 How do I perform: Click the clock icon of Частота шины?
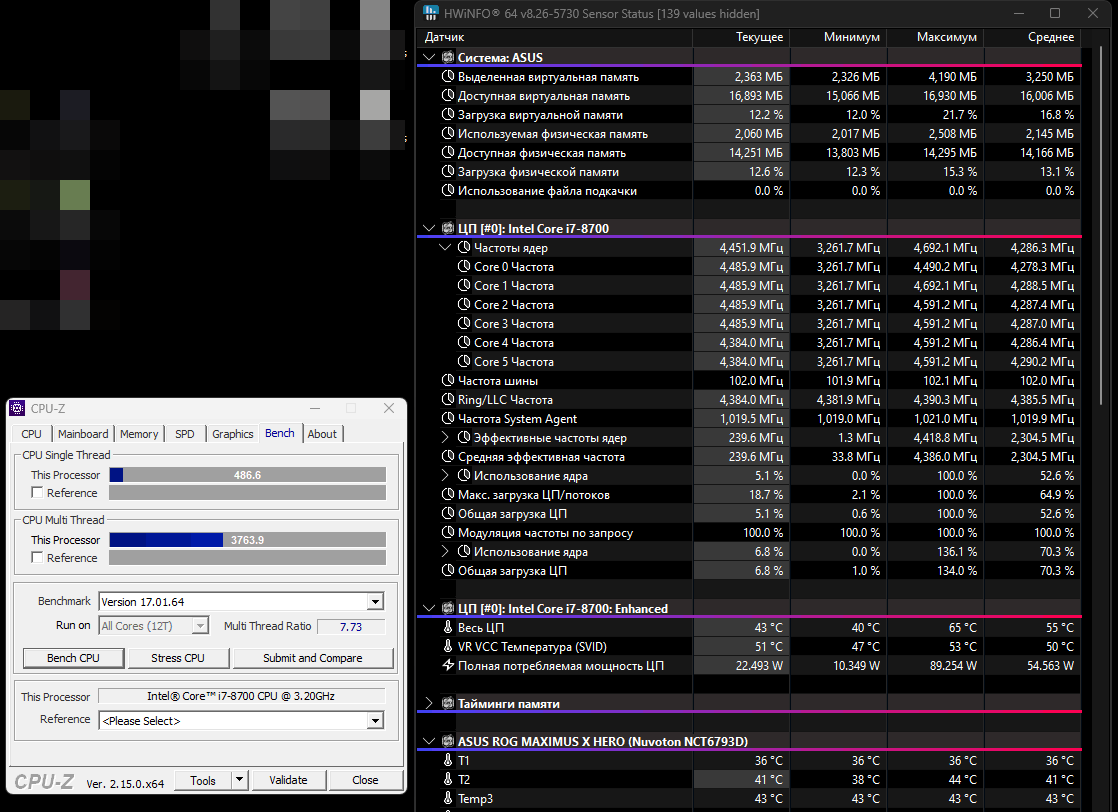[x=448, y=381]
